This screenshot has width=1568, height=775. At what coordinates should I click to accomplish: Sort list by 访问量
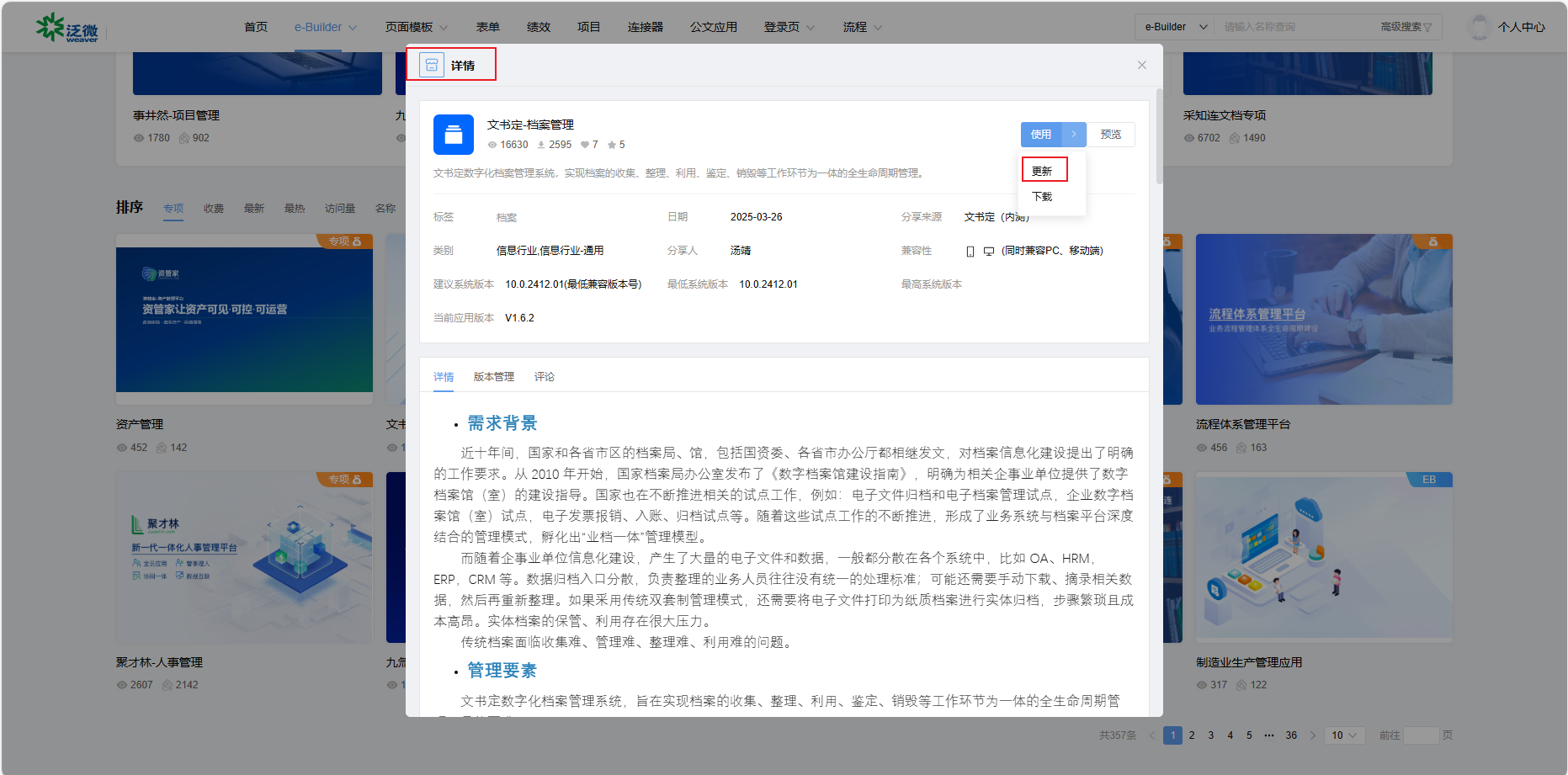[x=340, y=209]
